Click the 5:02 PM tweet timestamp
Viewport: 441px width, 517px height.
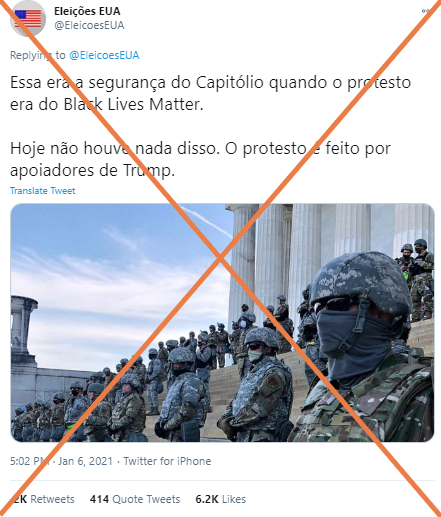click(x=30, y=461)
